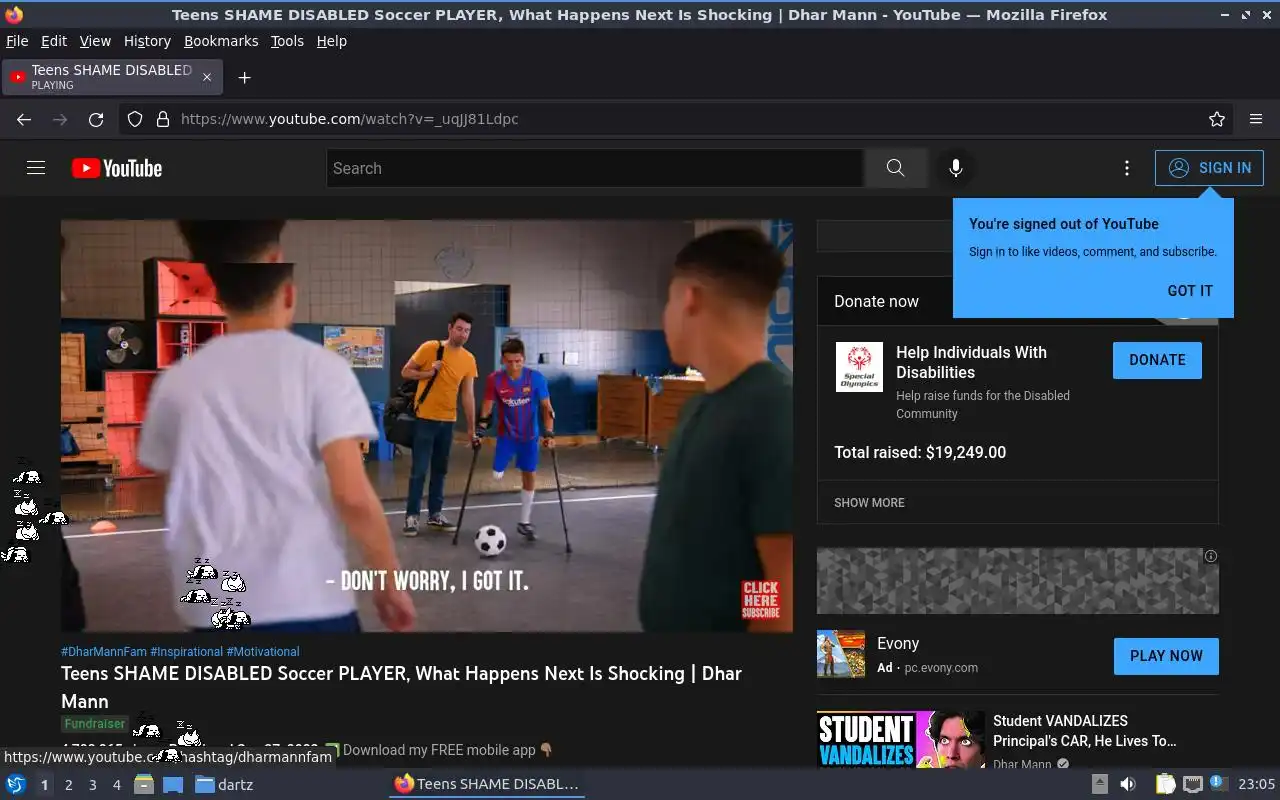Image resolution: width=1280 pixels, height=800 pixels.
Task: Click the network tray icon
Action: (1192, 784)
